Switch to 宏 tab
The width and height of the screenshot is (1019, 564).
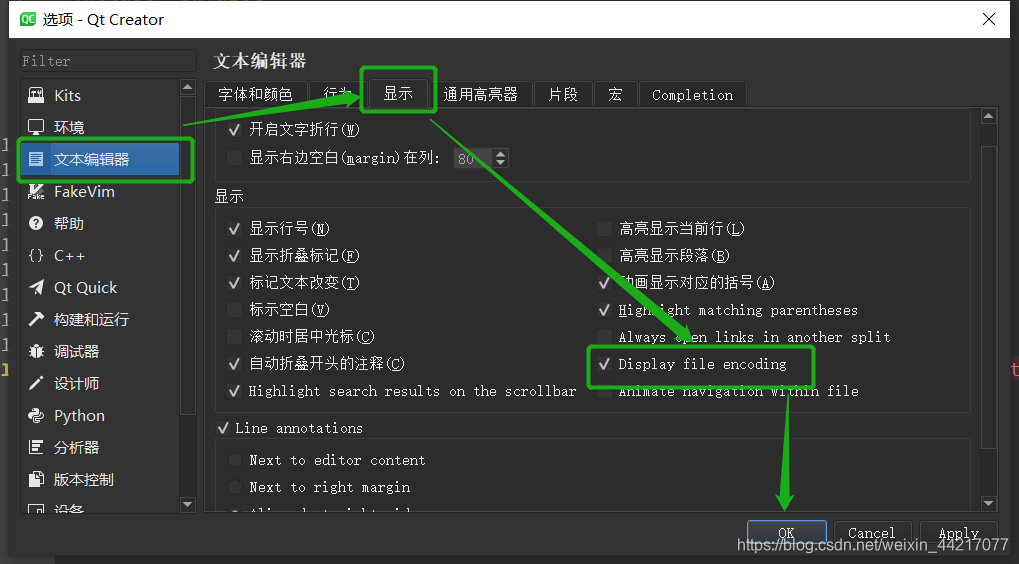pyautogui.click(x=615, y=94)
